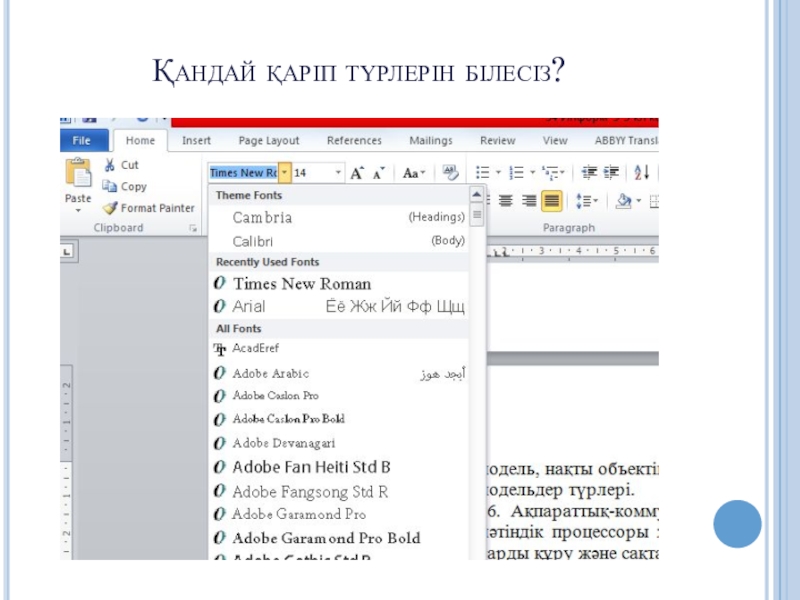The width and height of the screenshot is (800, 600).
Task: Click the Shrink Font icon
Action: point(378,173)
